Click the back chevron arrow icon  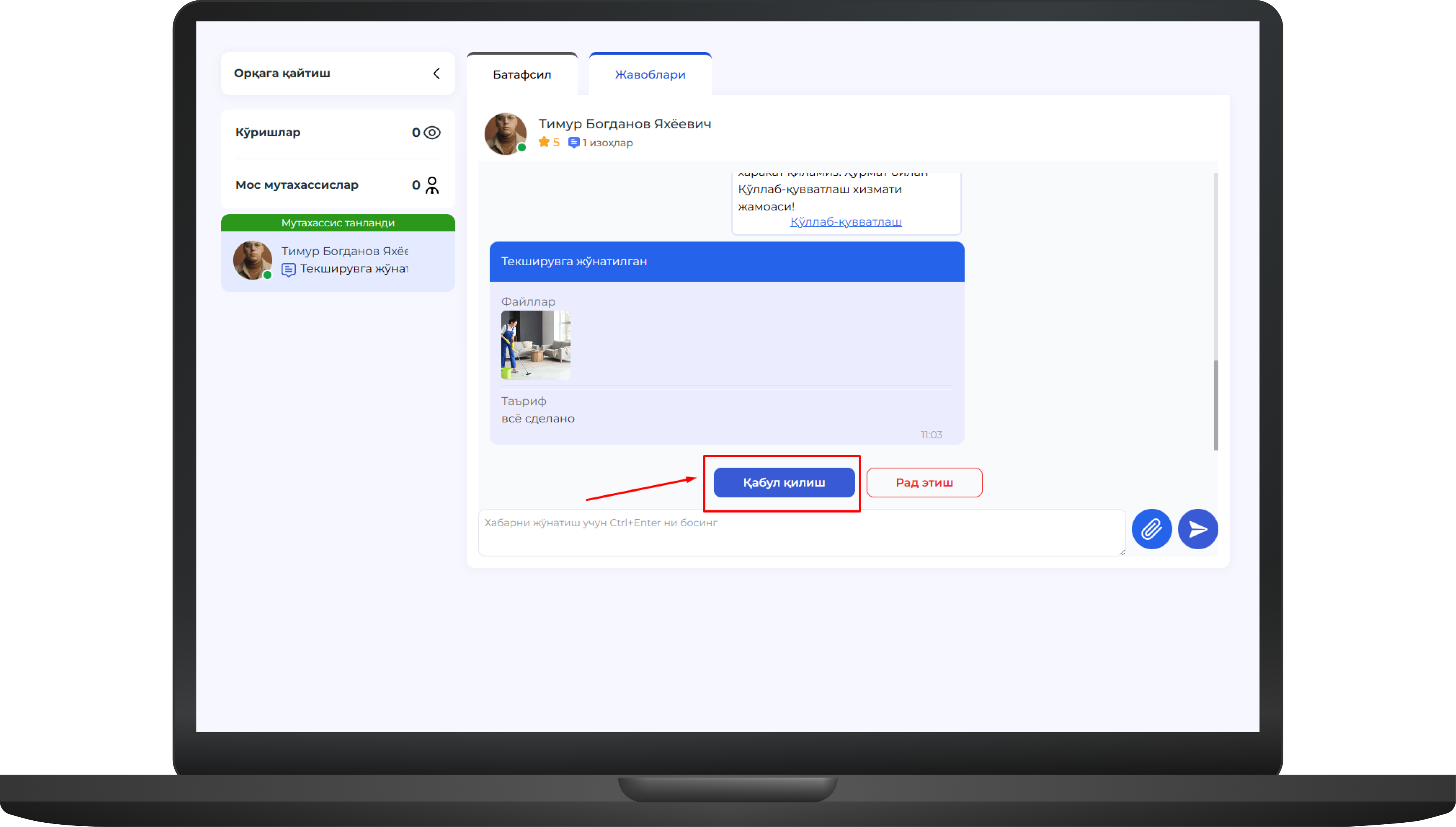pyautogui.click(x=436, y=73)
